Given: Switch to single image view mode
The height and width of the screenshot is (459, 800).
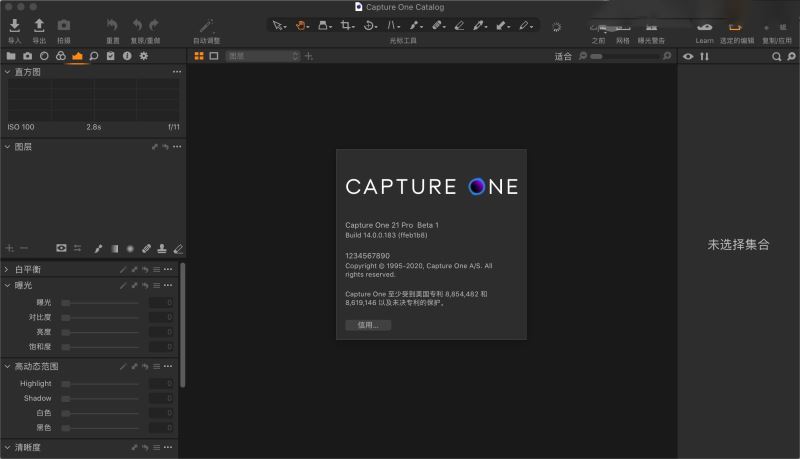Looking at the screenshot, I should coord(214,57).
